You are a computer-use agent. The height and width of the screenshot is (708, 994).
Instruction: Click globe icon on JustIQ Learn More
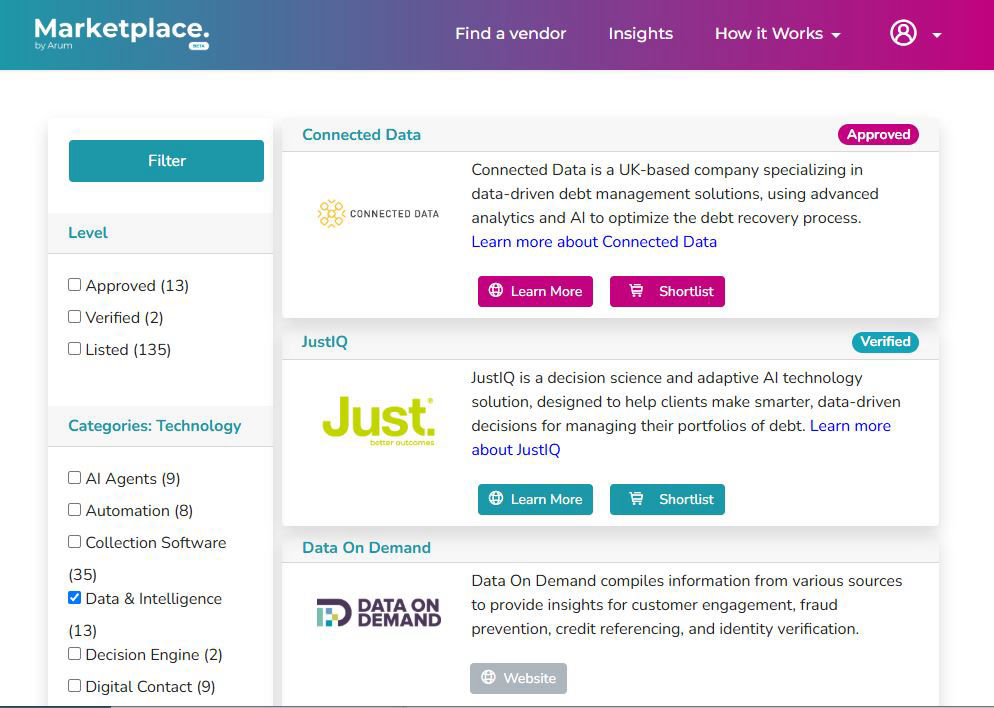click(495, 499)
